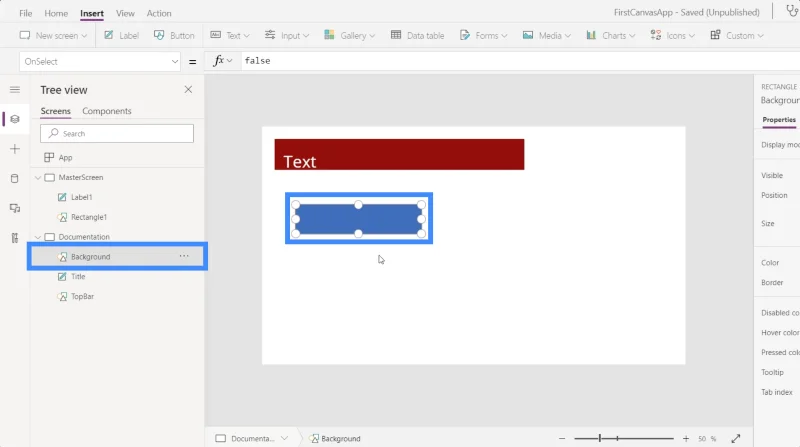
Task: Select Rectangle1 in the tree
Action: point(89,217)
